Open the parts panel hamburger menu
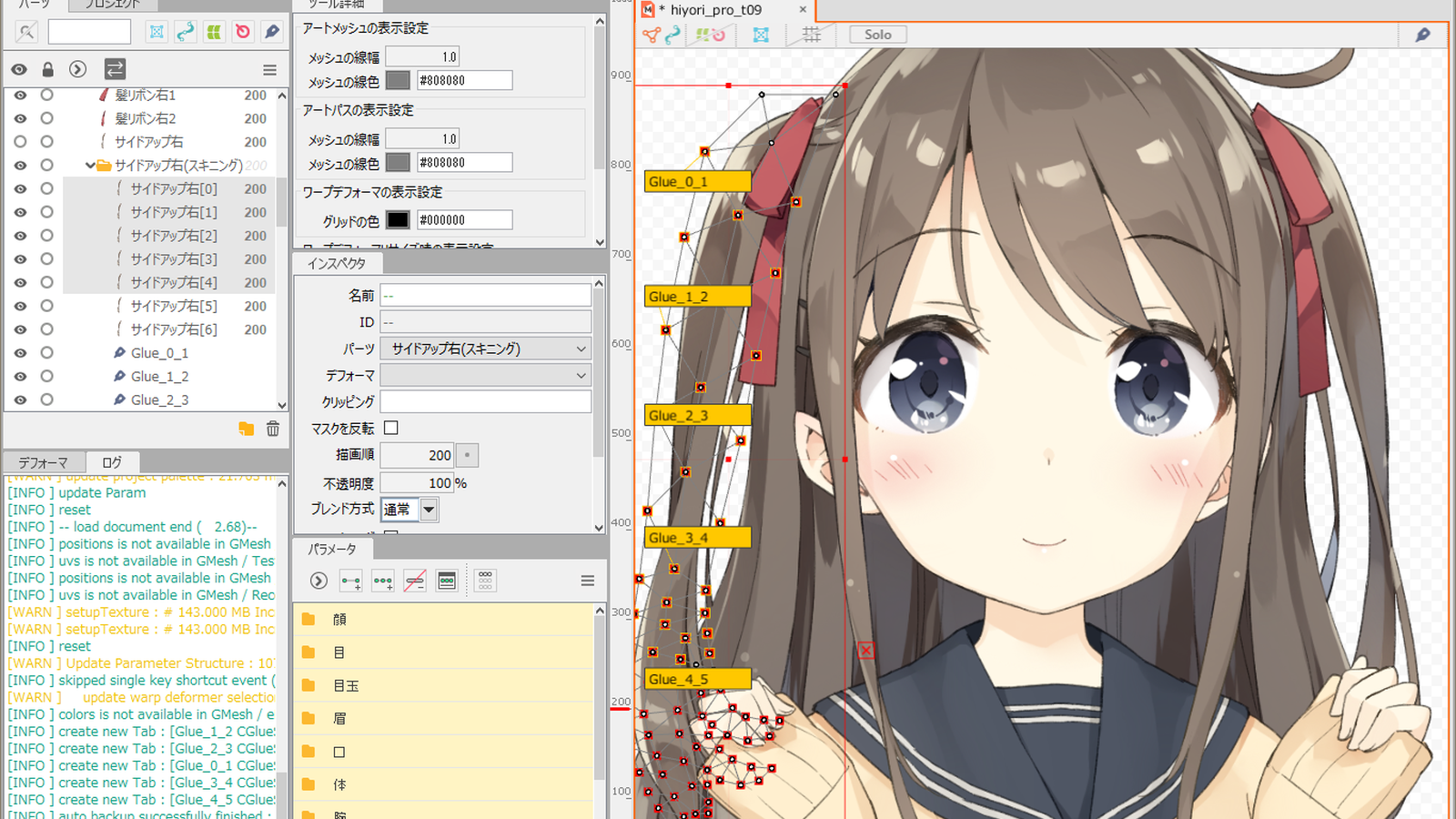Image resolution: width=1456 pixels, height=819 pixels. pos(269,70)
